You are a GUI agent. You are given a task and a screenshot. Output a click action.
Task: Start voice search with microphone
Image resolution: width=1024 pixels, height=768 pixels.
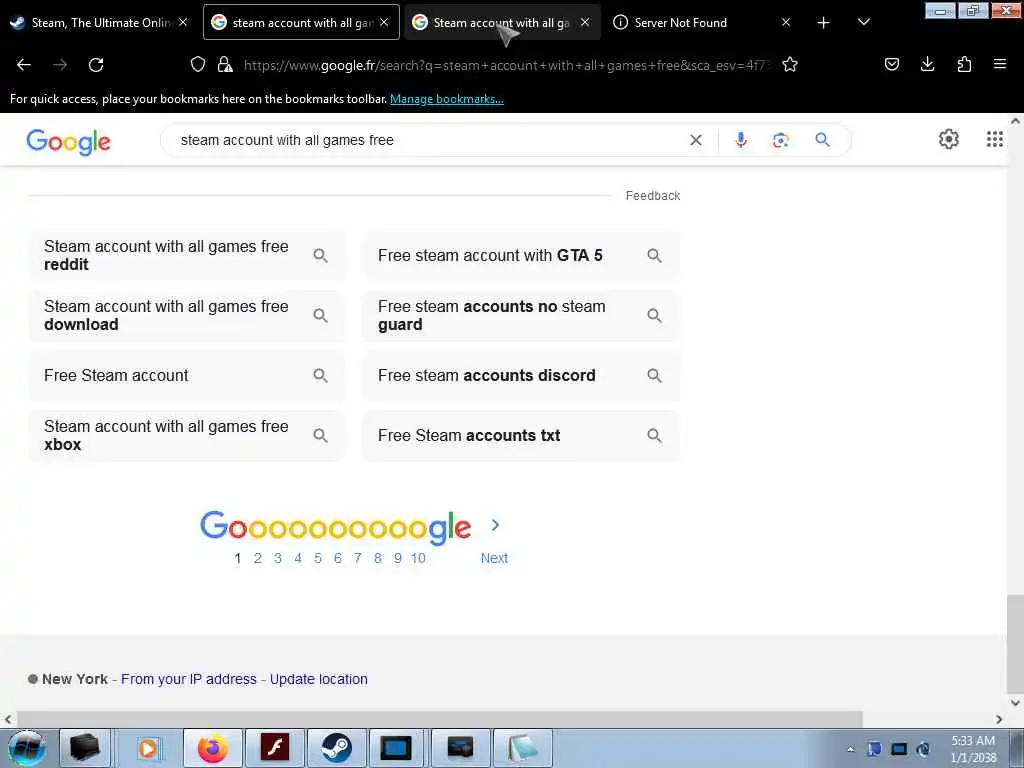click(x=741, y=140)
